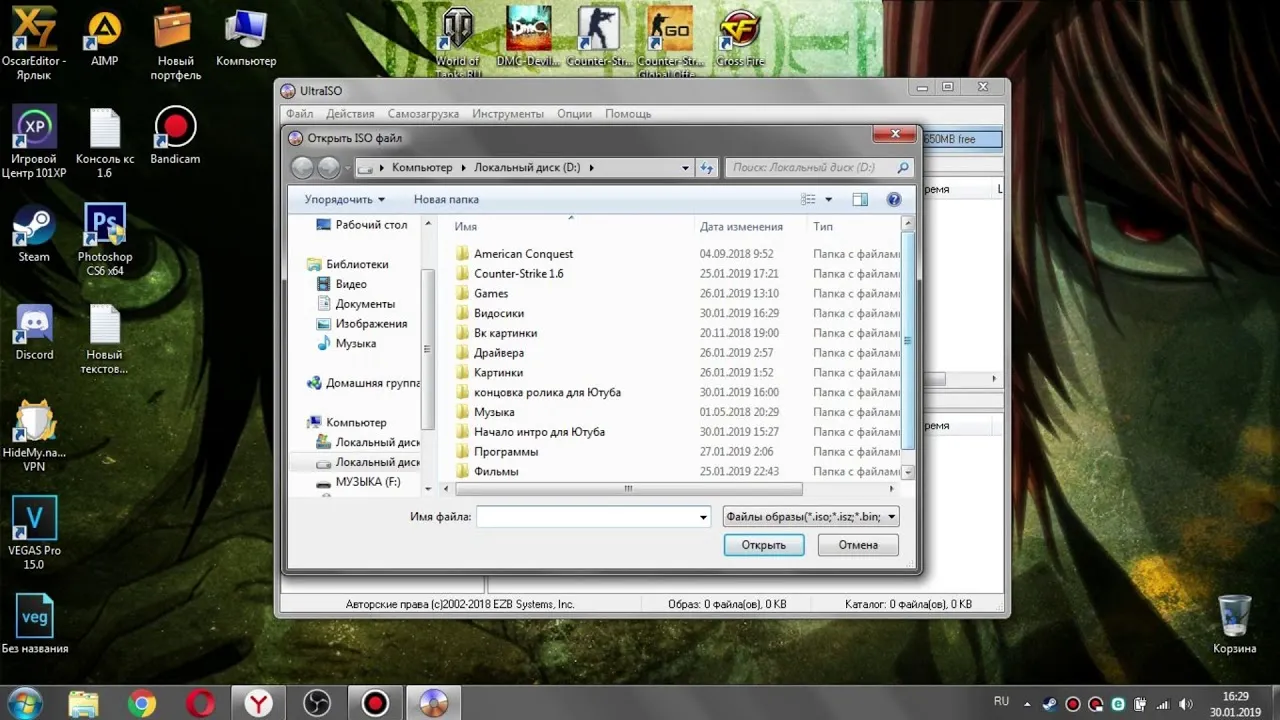This screenshot has height=720, width=1280.
Task: Select the Games folder
Action: point(491,294)
